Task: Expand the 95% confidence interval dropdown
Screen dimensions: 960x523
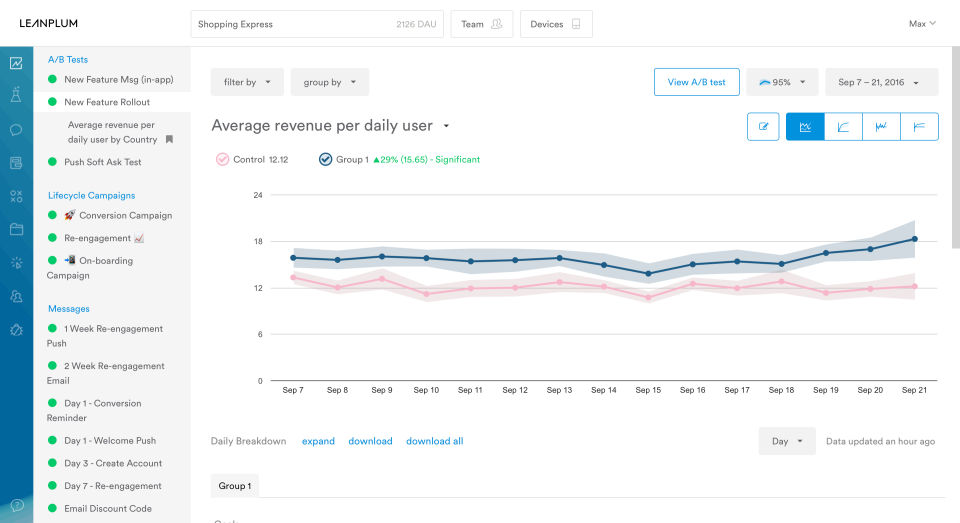Action: [x=782, y=82]
